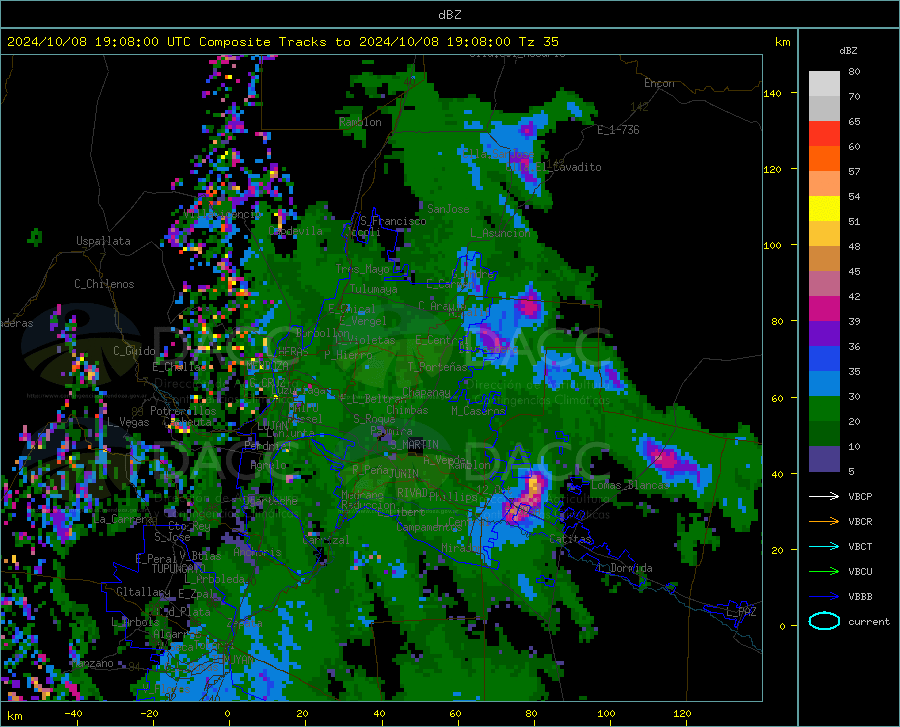Click the C_Chilenos map label
900x727 pixels.
point(104,284)
